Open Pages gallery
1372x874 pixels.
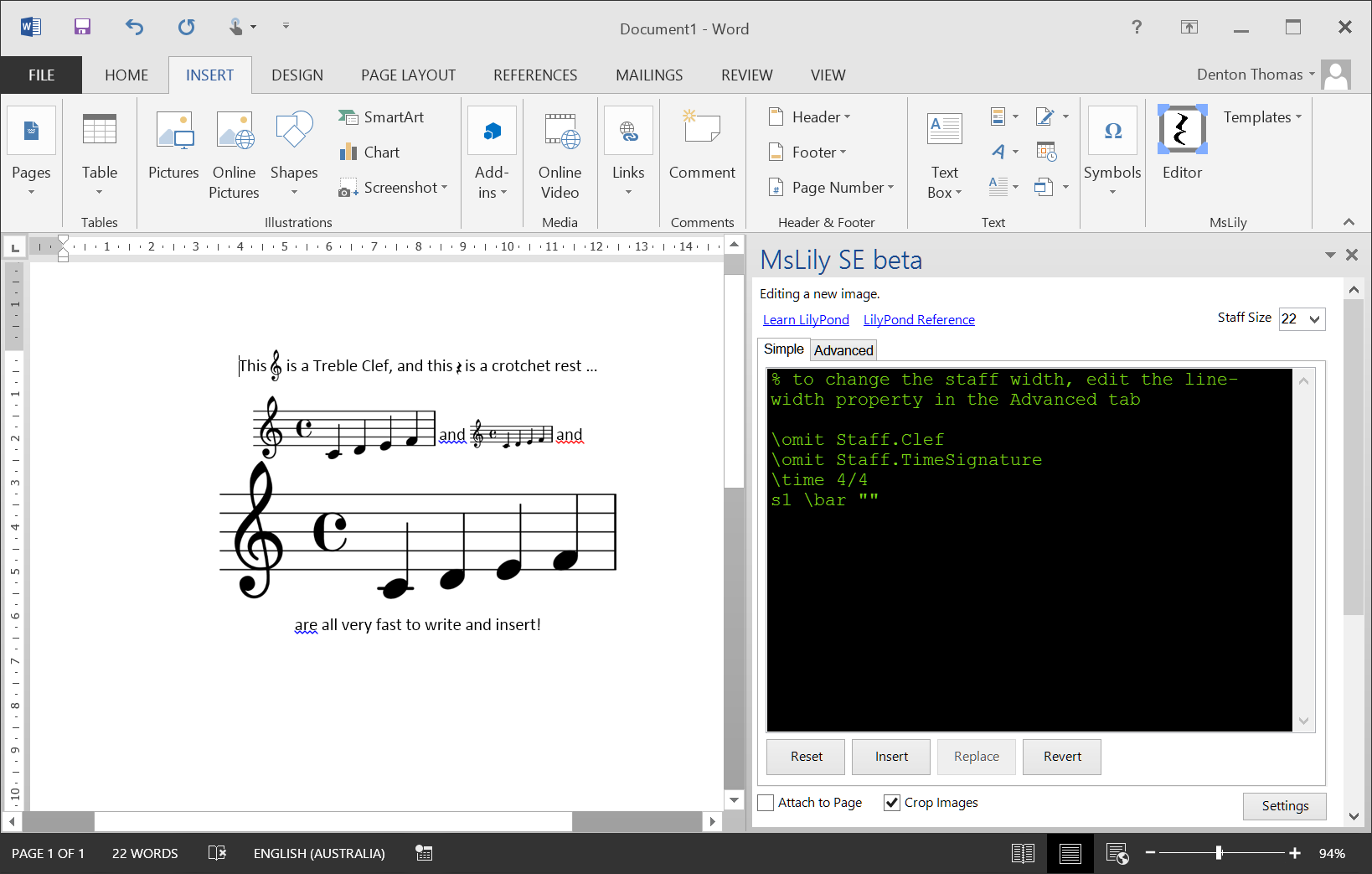coord(31,153)
